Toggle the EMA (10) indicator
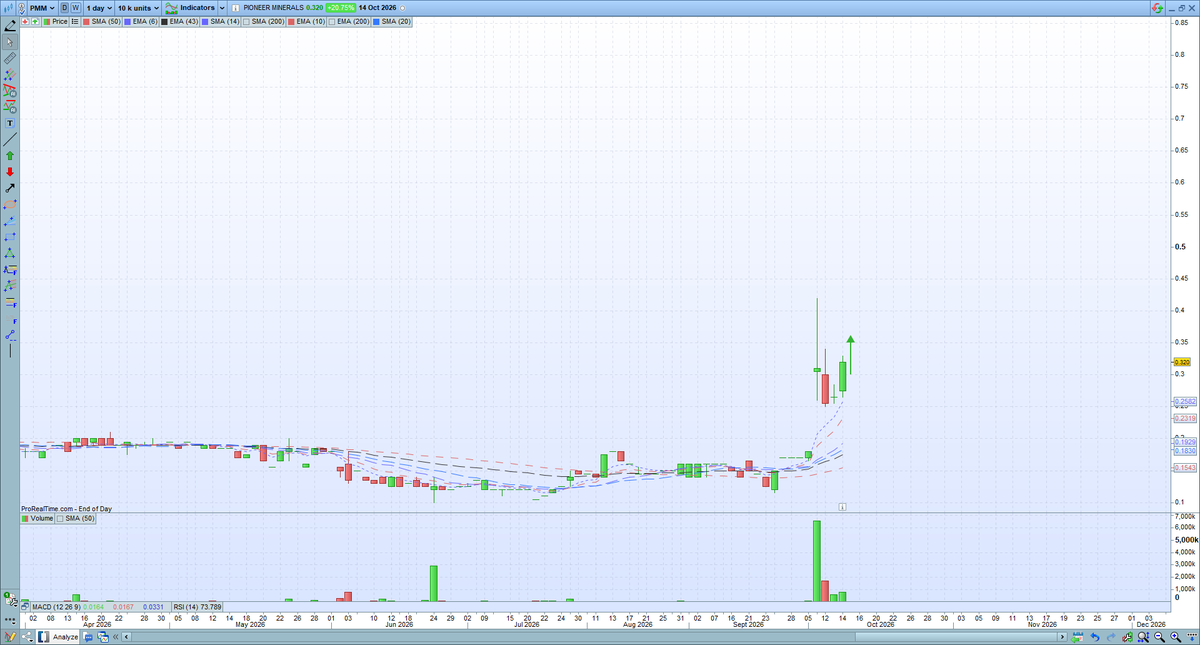The height and width of the screenshot is (645, 1200). (x=307, y=21)
